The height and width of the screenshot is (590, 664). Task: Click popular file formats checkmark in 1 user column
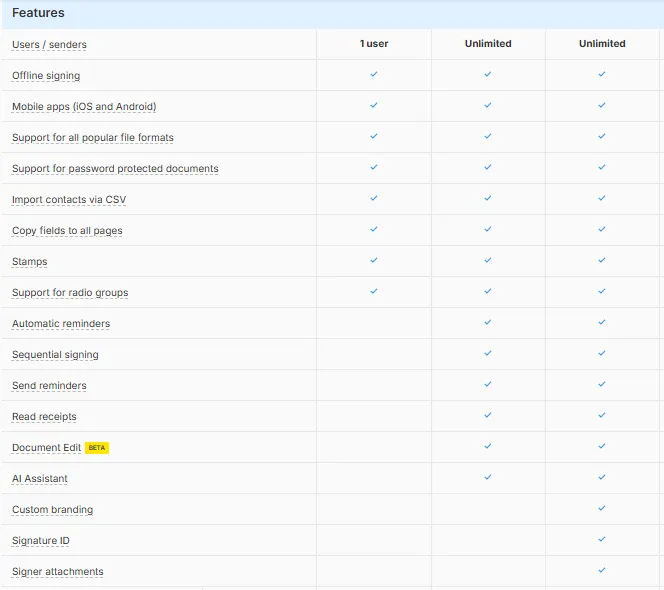374,136
